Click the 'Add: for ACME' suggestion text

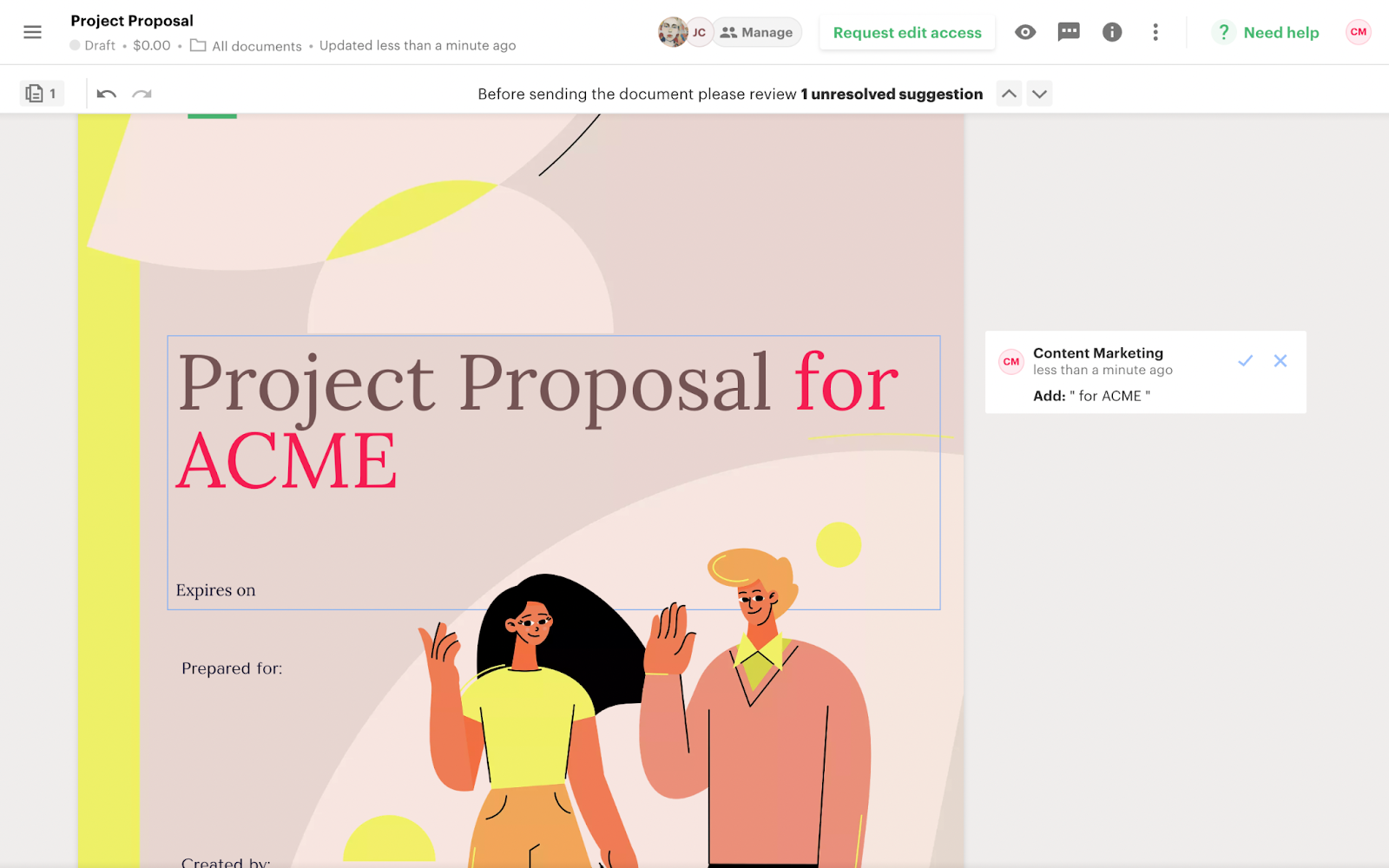(1091, 396)
